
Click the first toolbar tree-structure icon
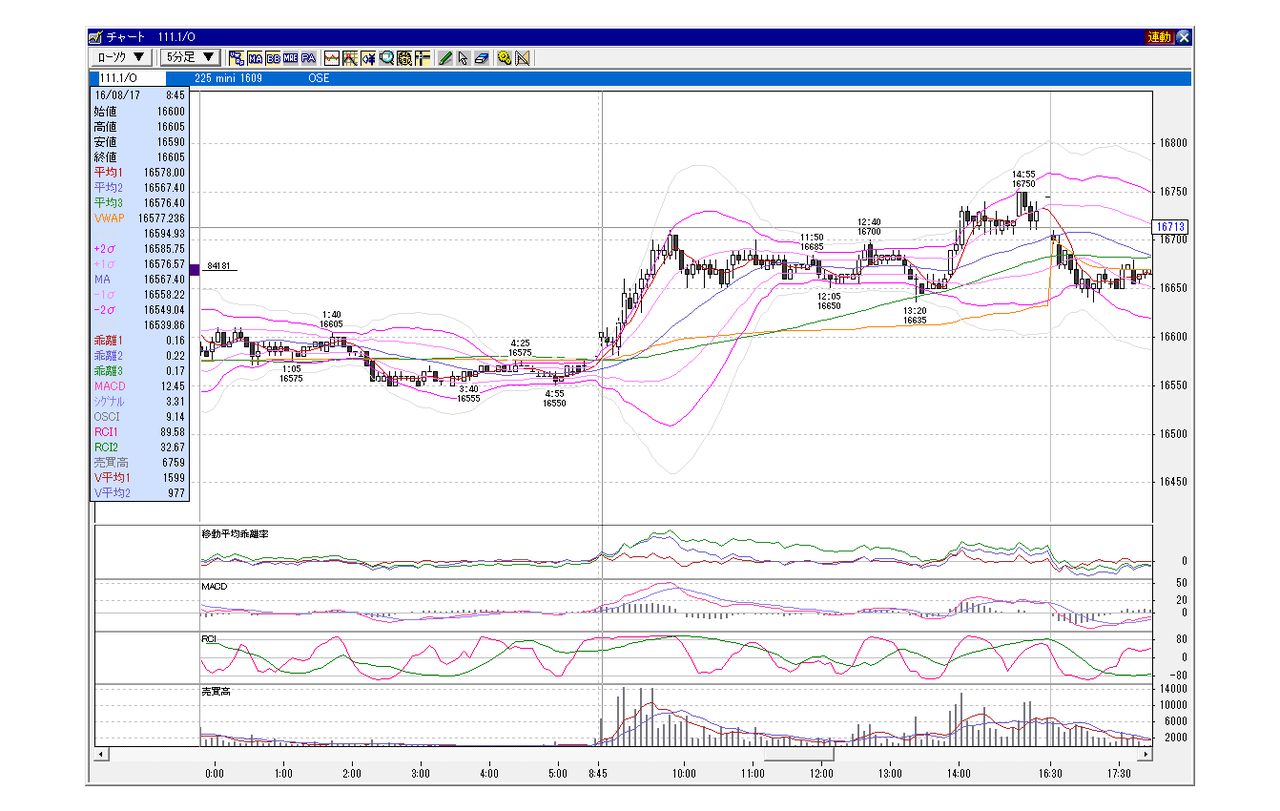coord(237,58)
